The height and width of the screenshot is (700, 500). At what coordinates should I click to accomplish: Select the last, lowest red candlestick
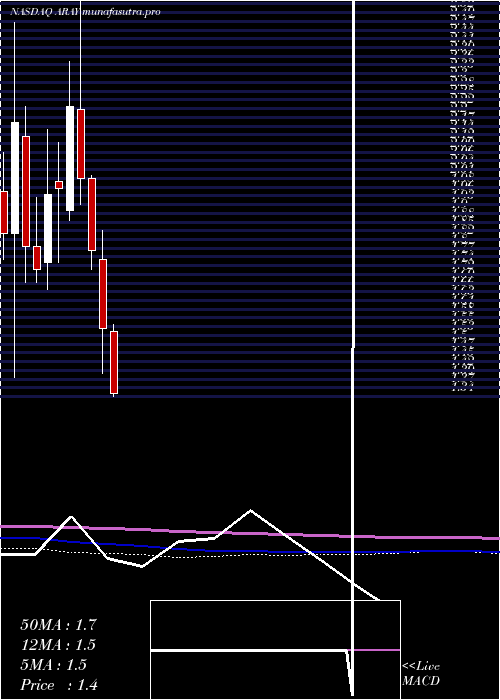tap(114, 362)
